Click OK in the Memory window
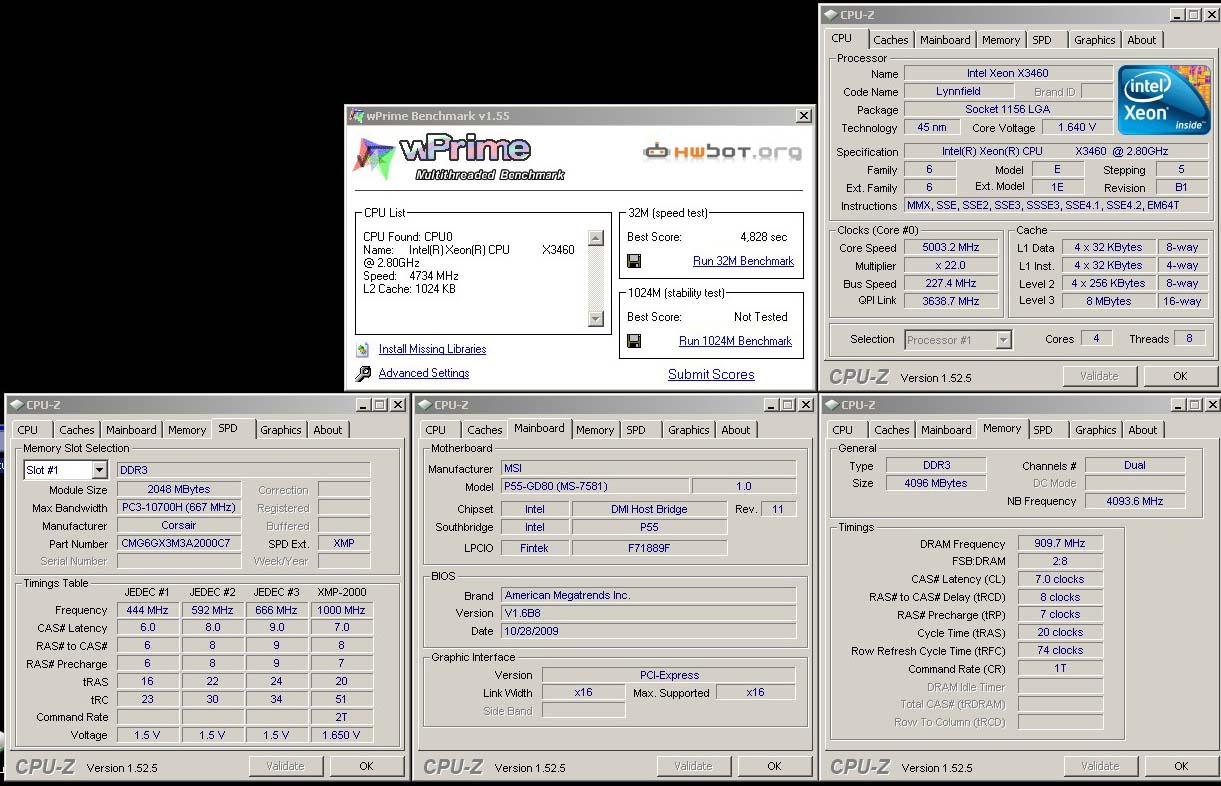The image size is (1221, 786). click(x=1181, y=766)
